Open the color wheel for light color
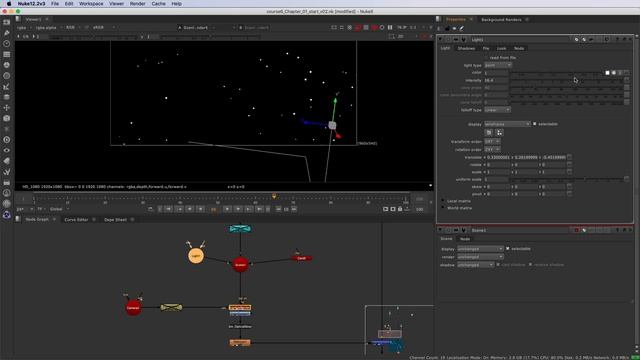 [x=614, y=73]
